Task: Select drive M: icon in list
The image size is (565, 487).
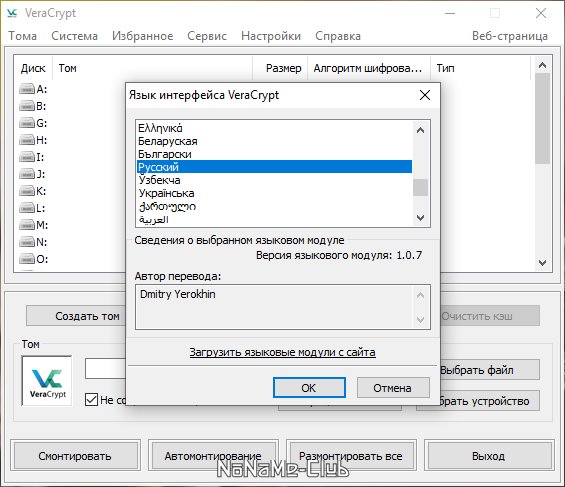Action: click(27, 225)
